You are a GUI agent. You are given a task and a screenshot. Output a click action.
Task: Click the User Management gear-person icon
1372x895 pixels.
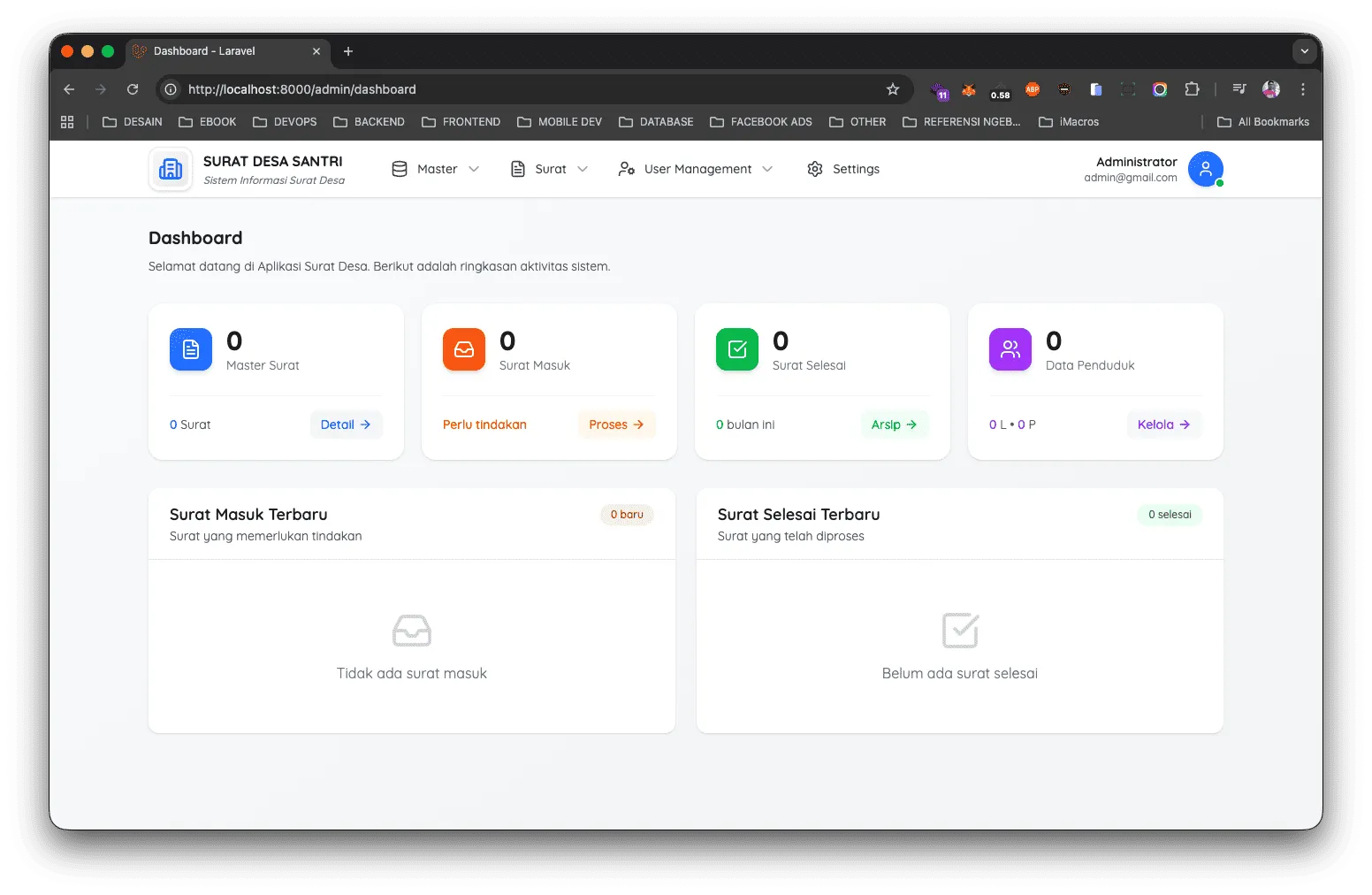click(x=627, y=169)
